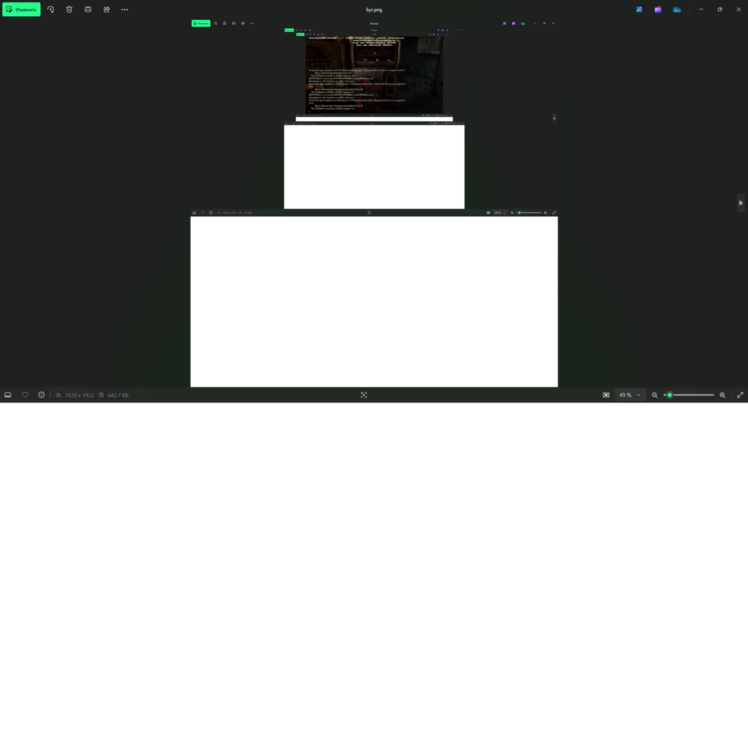Close the Photos window
The image size is (748, 750).
point(738,10)
